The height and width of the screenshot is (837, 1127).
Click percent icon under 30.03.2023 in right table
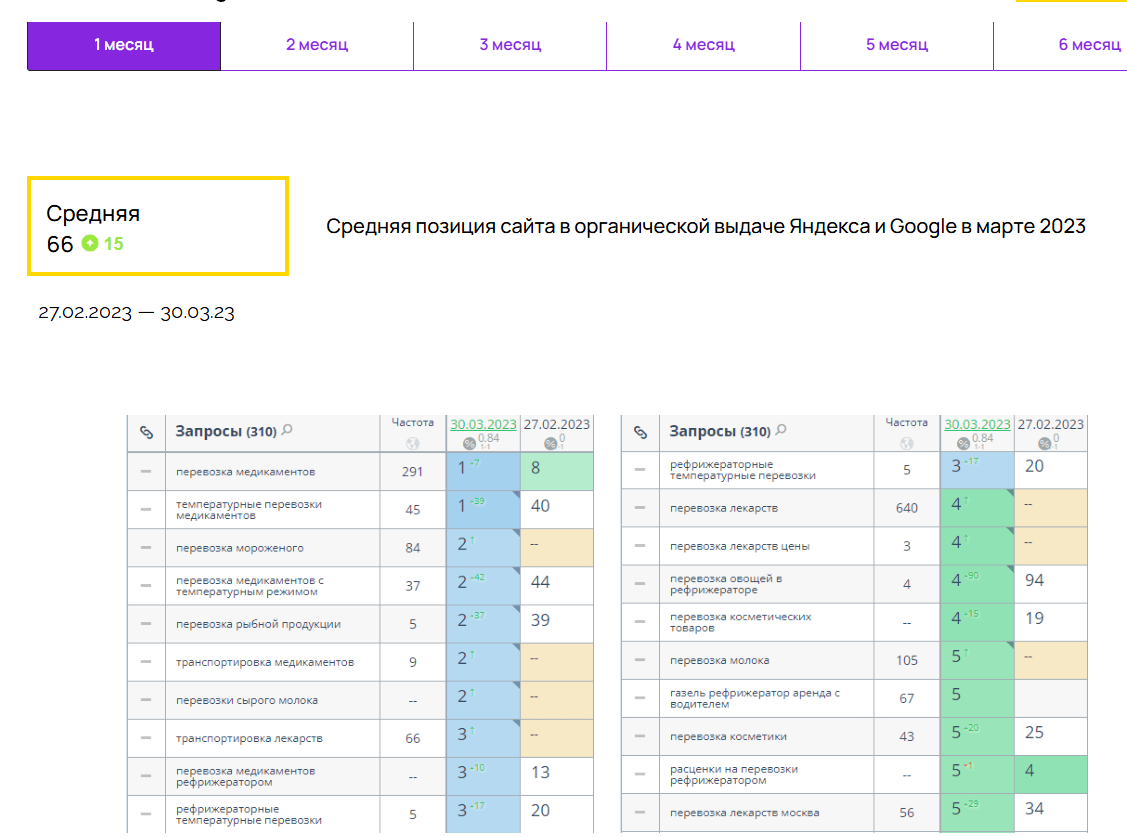pyautogui.click(x=963, y=444)
